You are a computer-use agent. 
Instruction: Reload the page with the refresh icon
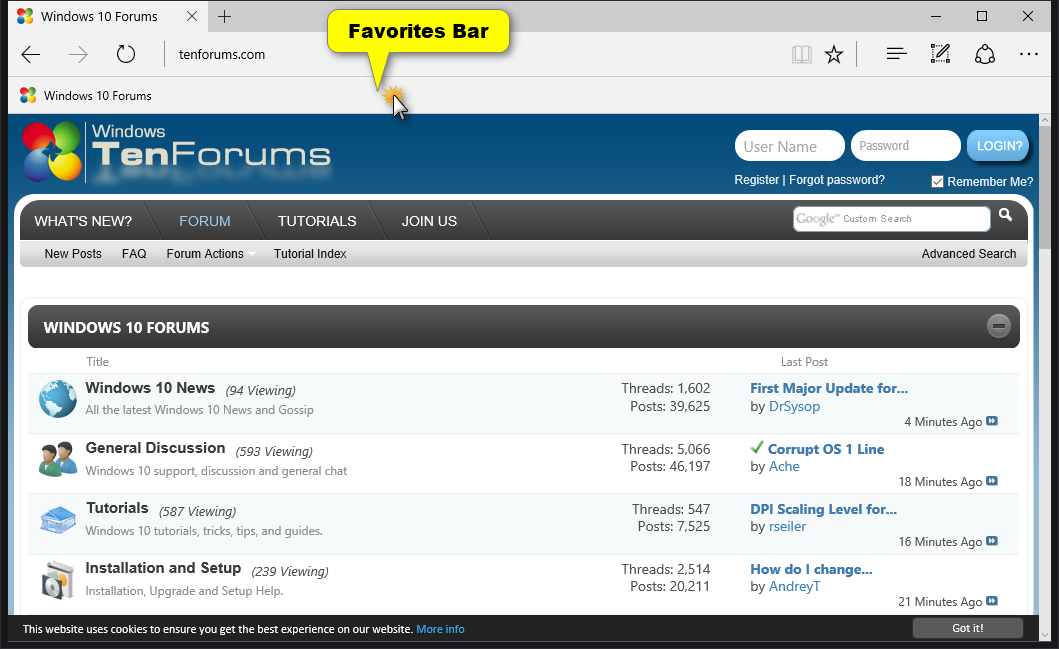click(x=126, y=54)
